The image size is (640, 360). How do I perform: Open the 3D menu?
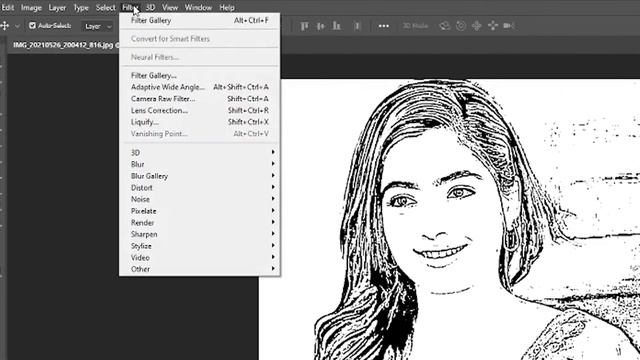pos(150,7)
